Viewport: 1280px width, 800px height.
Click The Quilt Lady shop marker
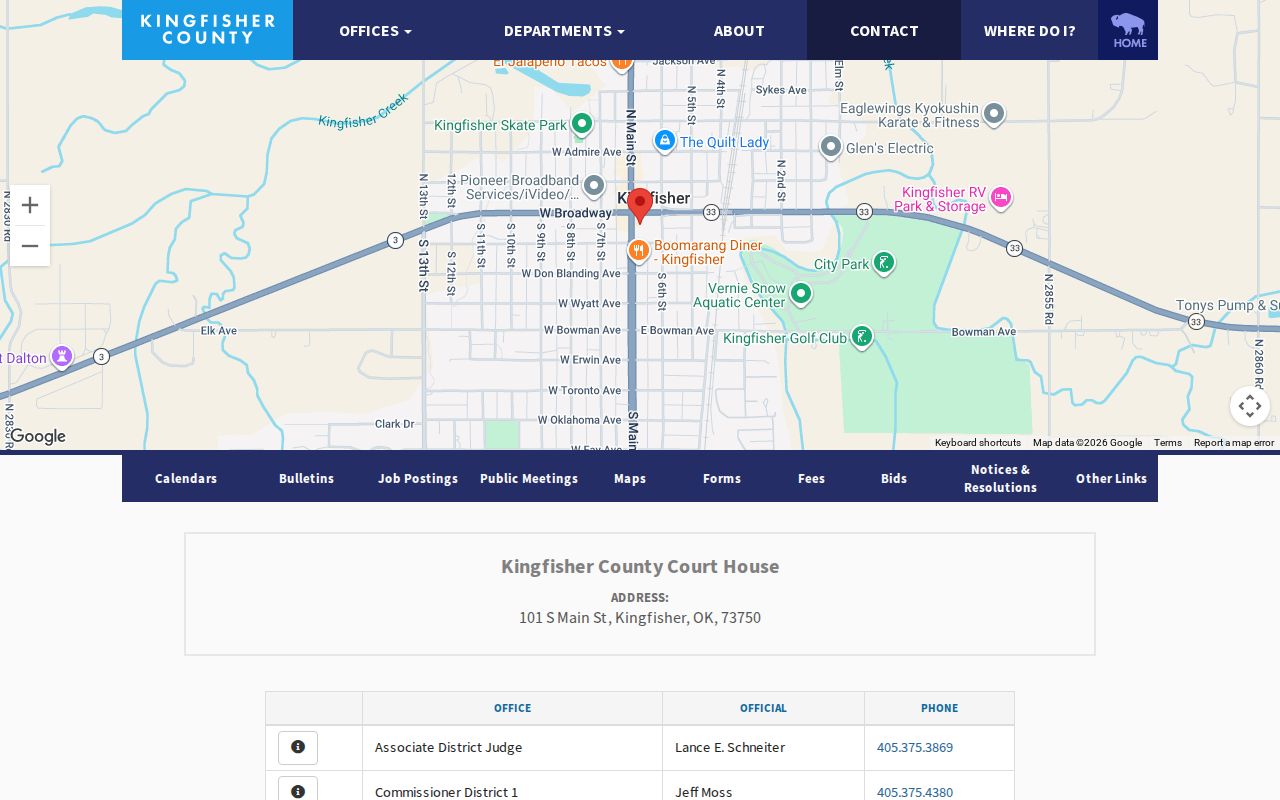pyautogui.click(x=665, y=141)
